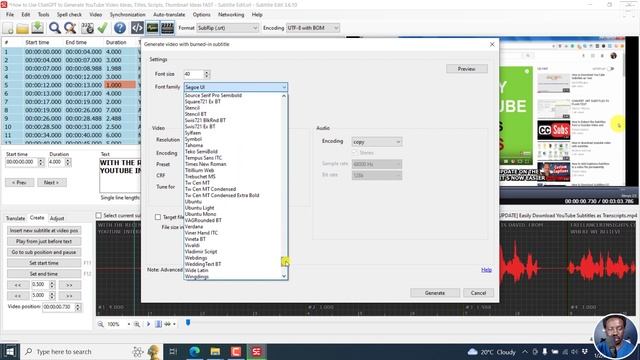Open the Auto-translate menu

click(x=169, y=14)
